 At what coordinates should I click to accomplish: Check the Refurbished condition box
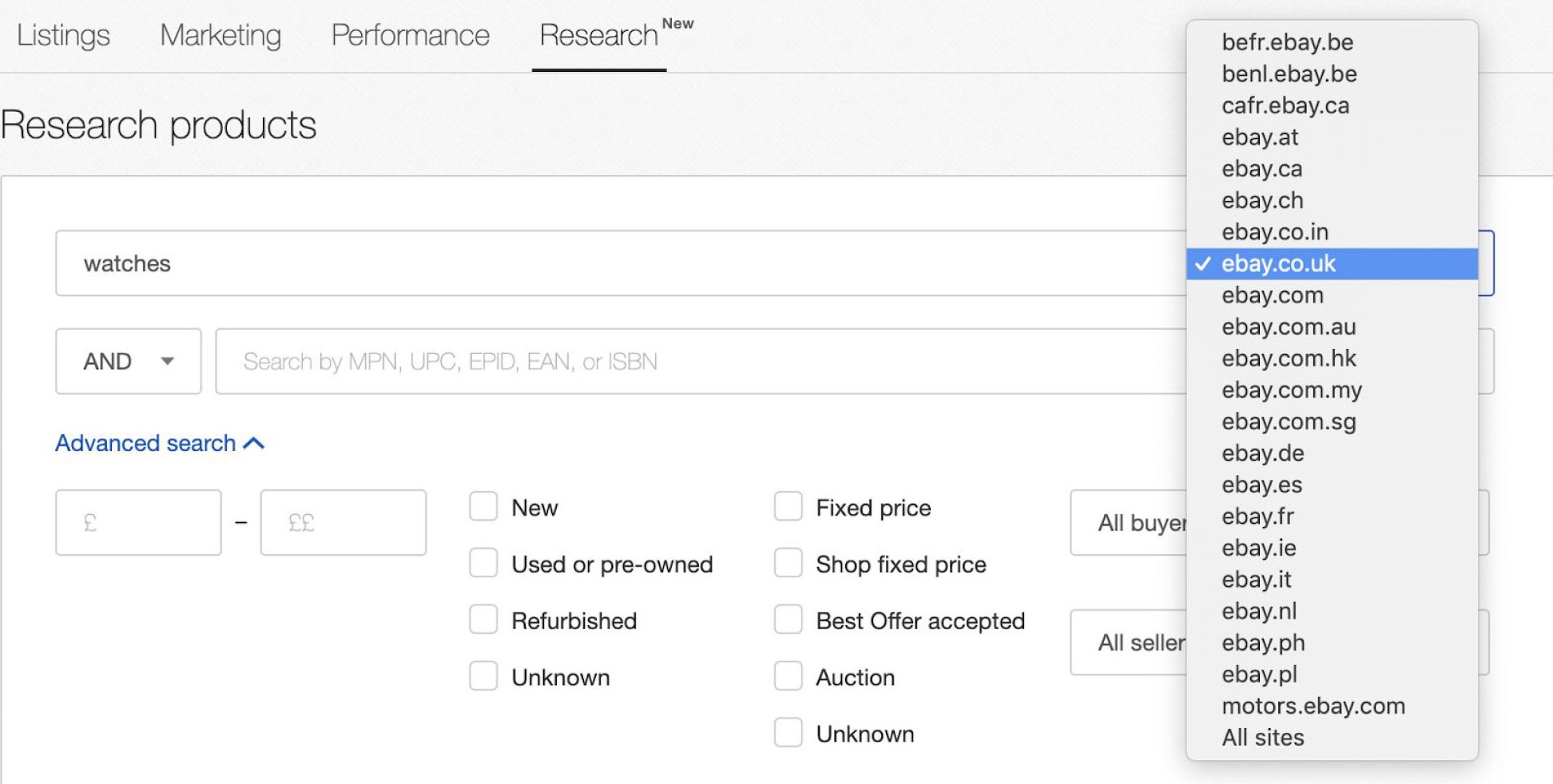coord(483,620)
